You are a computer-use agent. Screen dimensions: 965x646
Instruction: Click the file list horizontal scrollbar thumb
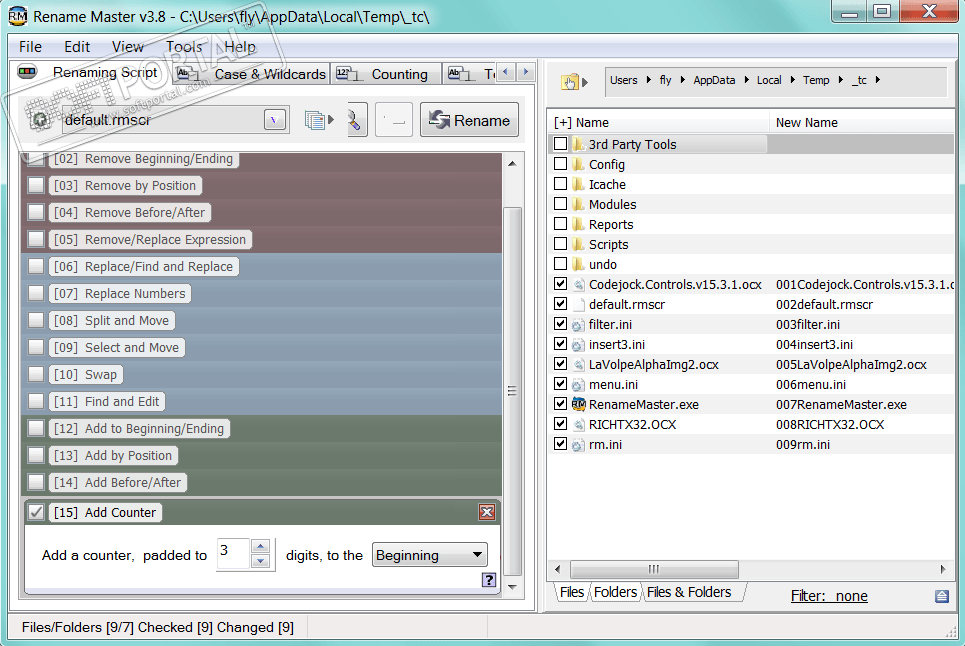(x=654, y=569)
